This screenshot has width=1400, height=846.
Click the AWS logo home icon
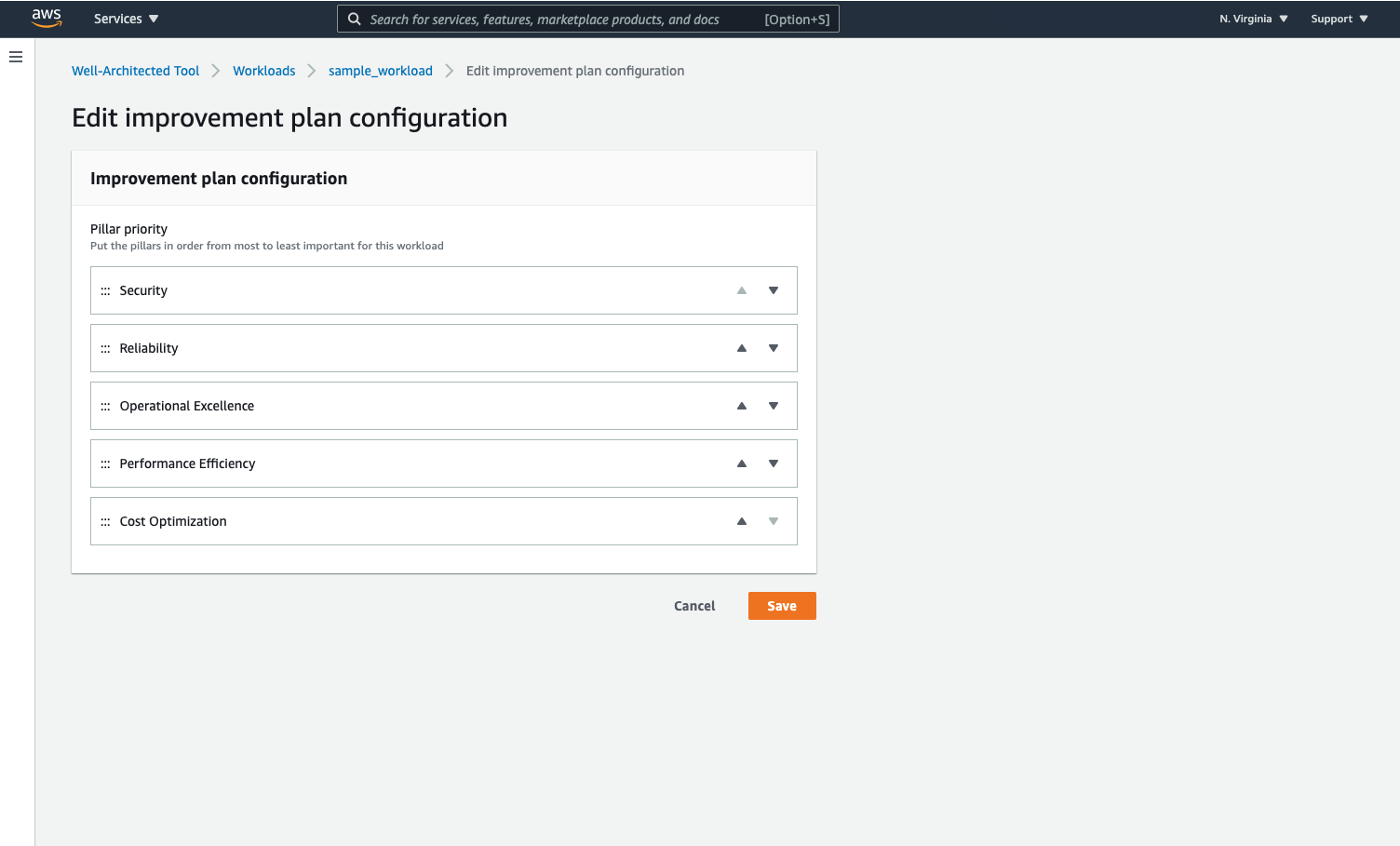click(47, 18)
